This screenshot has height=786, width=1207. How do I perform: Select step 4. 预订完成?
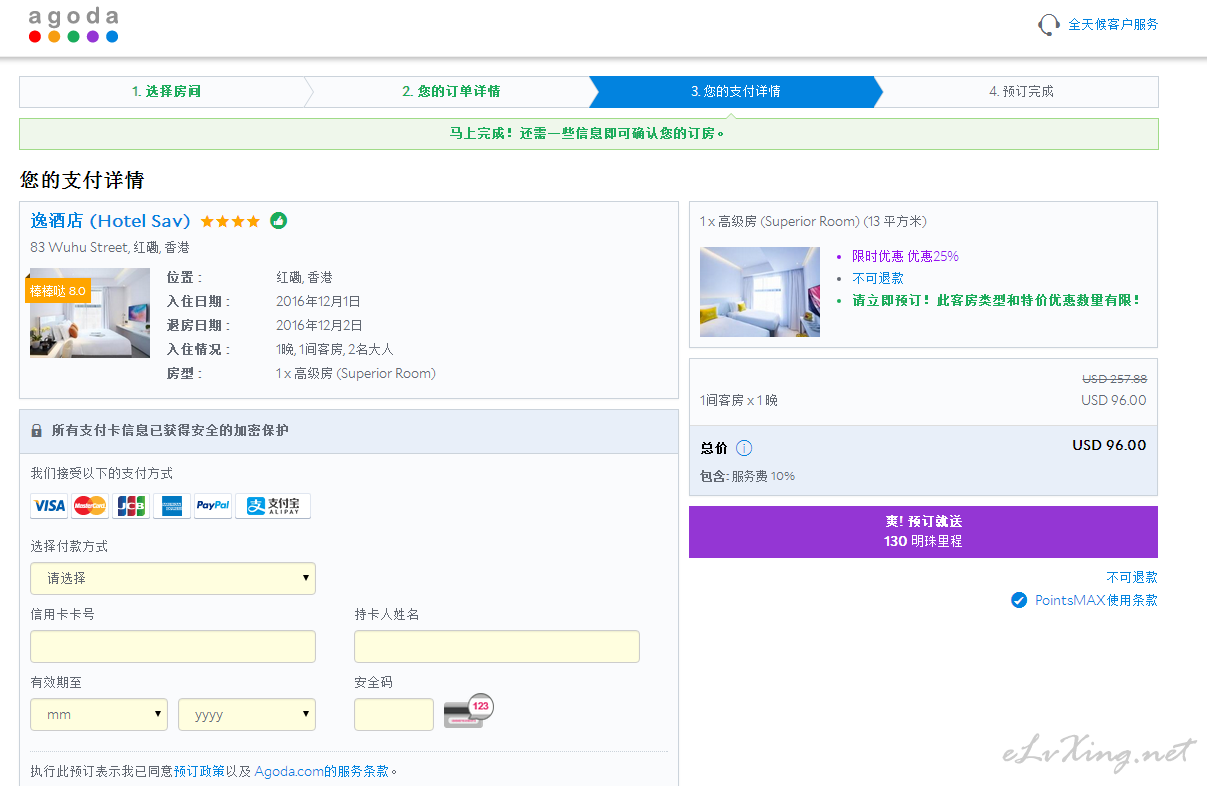tap(1021, 91)
